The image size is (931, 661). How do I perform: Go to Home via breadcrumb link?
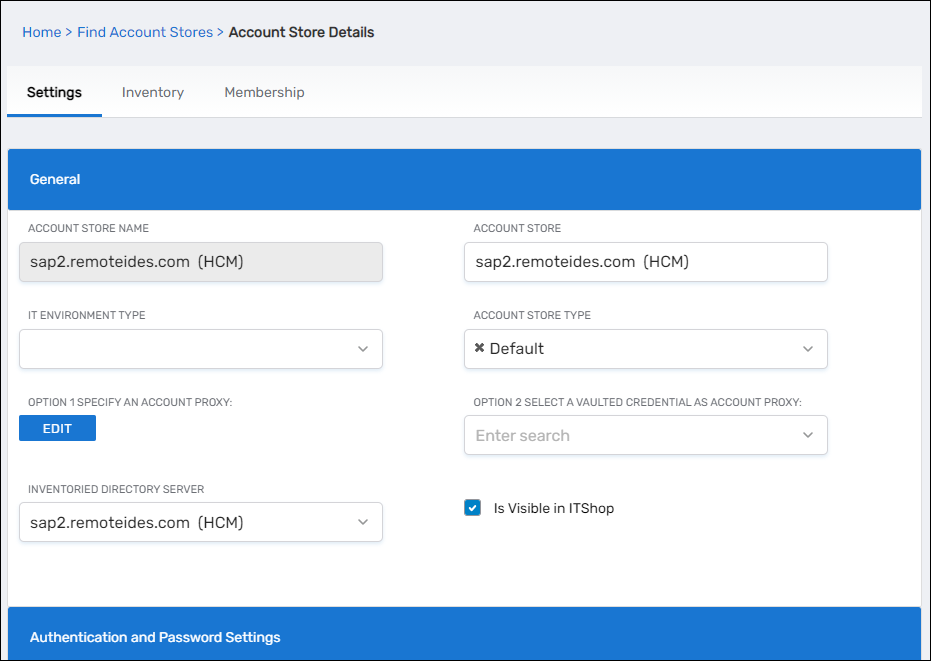coord(41,32)
